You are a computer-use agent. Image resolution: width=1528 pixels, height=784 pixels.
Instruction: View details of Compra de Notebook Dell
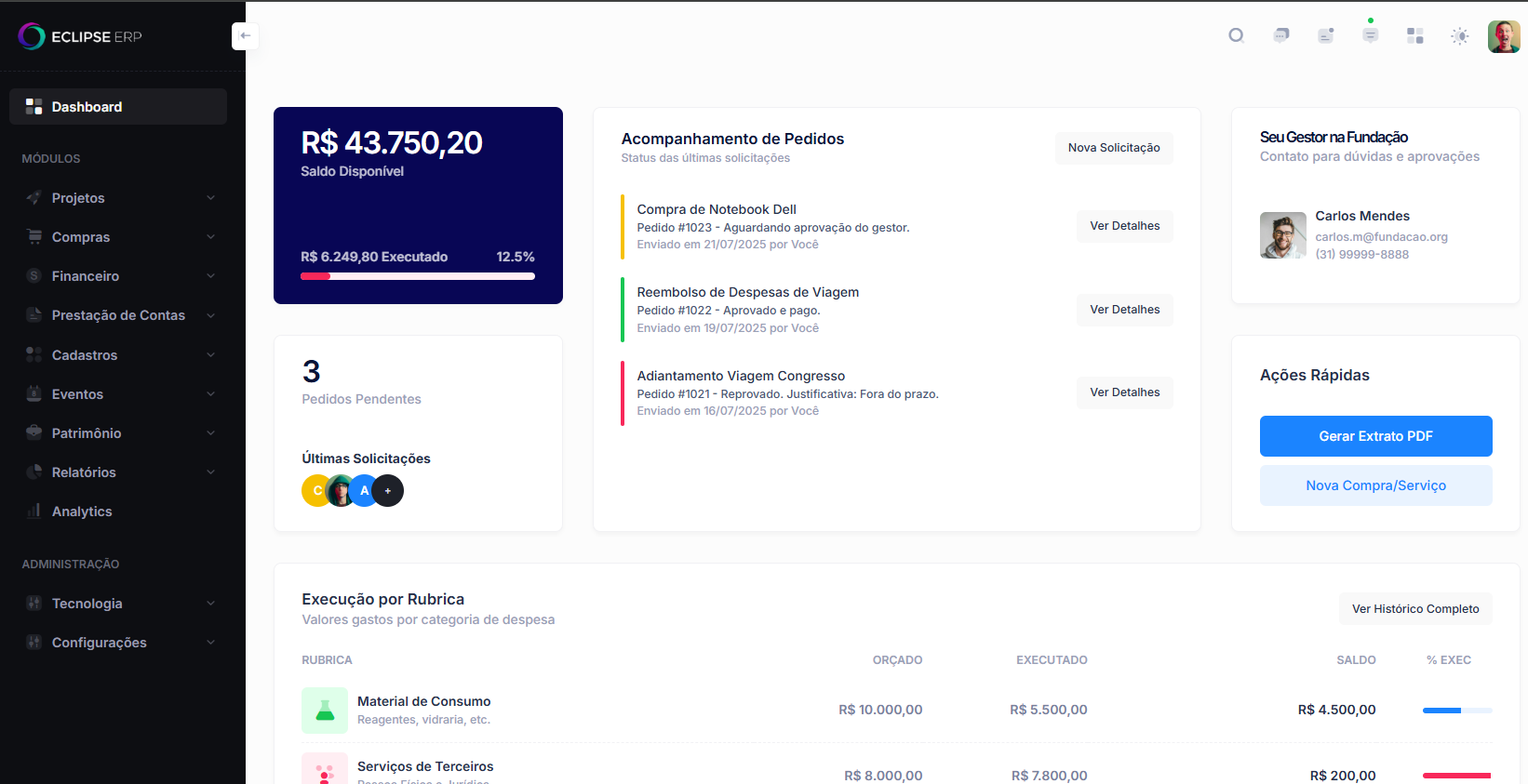pyautogui.click(x=1125, y=226)
